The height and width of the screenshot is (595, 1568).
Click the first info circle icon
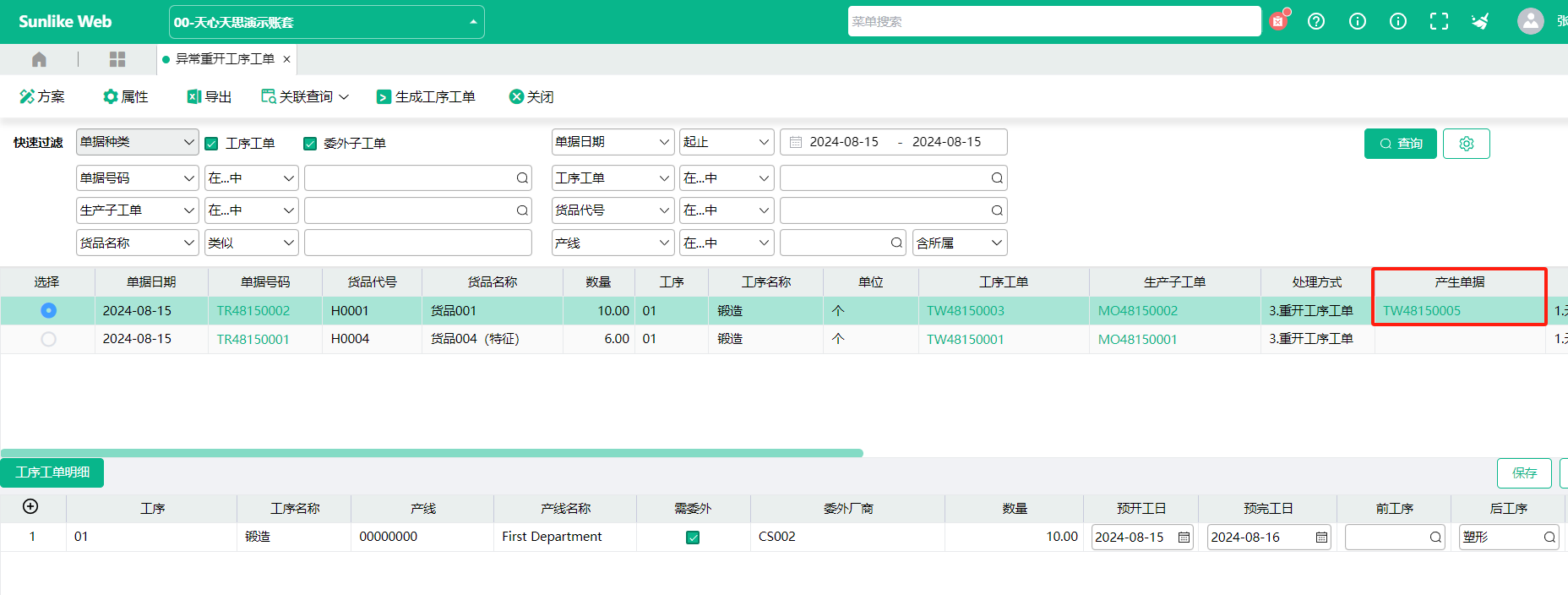(1358, 21)
